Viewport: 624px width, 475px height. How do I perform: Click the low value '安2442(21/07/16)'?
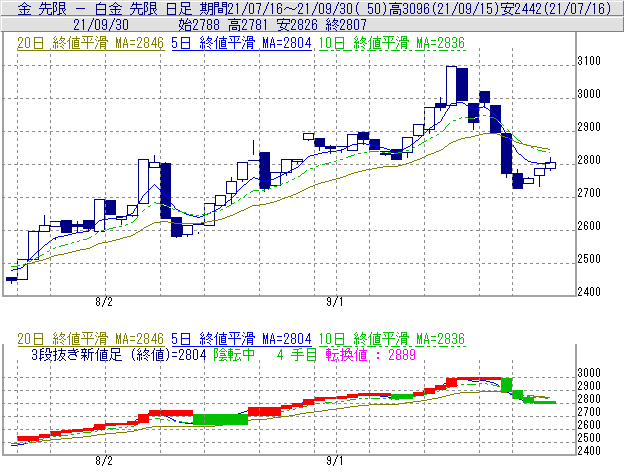click(556, 8)
